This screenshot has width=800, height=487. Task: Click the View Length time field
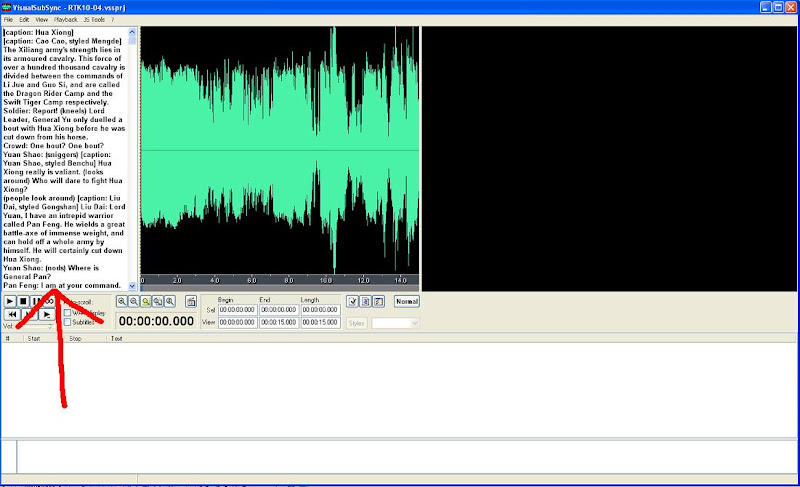320,322
